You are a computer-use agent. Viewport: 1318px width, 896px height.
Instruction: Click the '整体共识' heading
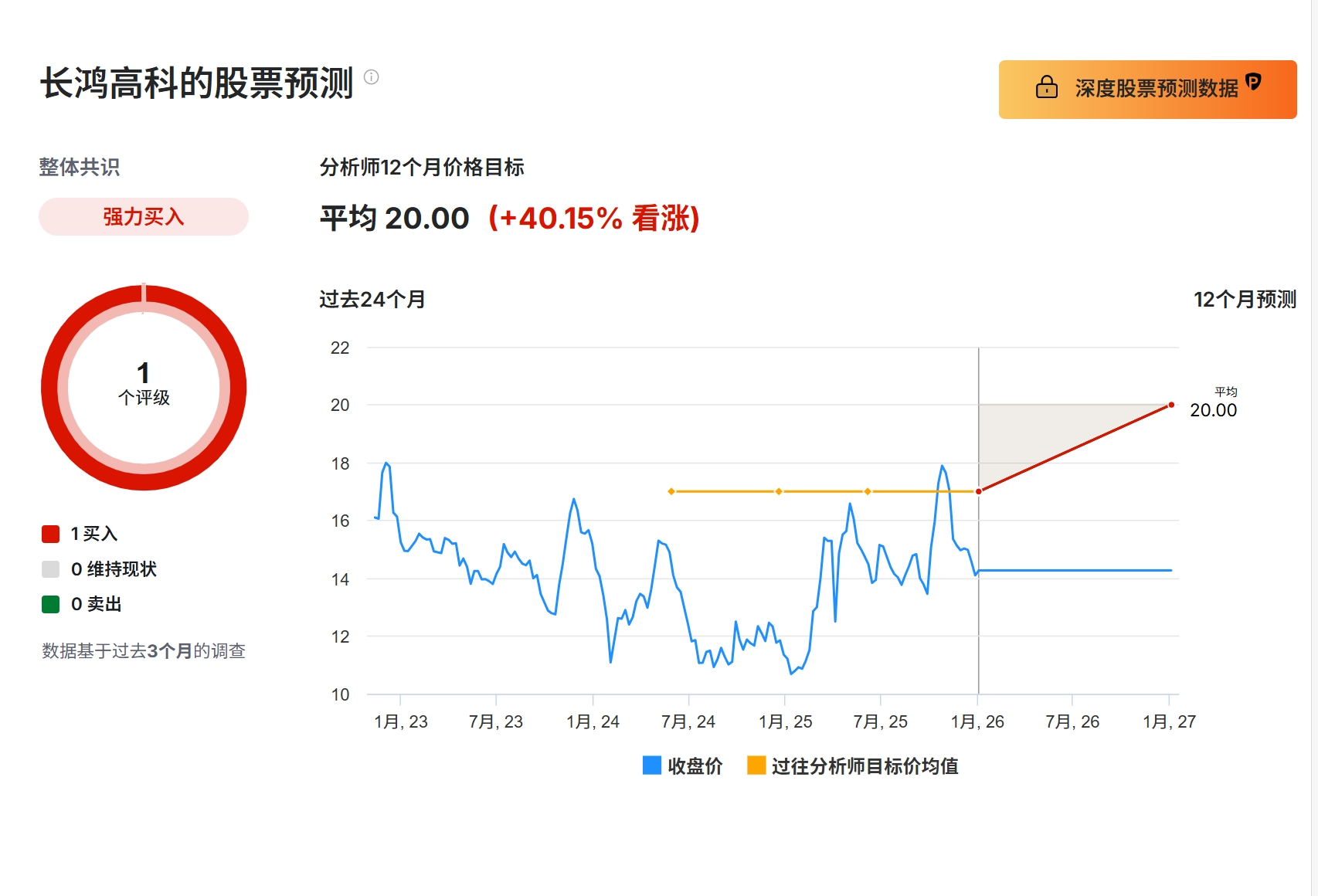pyautogui.click(x=80, y=167)
